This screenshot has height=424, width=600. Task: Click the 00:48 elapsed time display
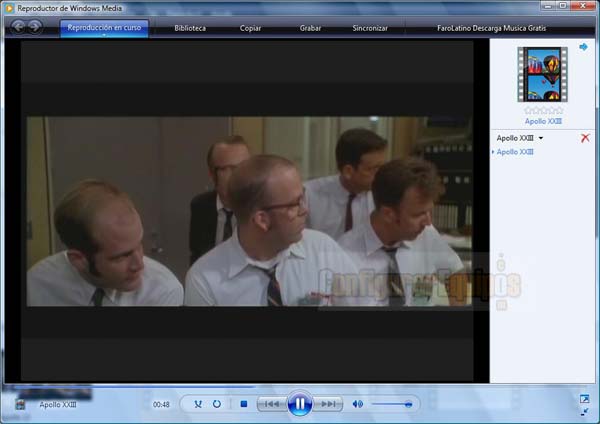tap(161, 404)
